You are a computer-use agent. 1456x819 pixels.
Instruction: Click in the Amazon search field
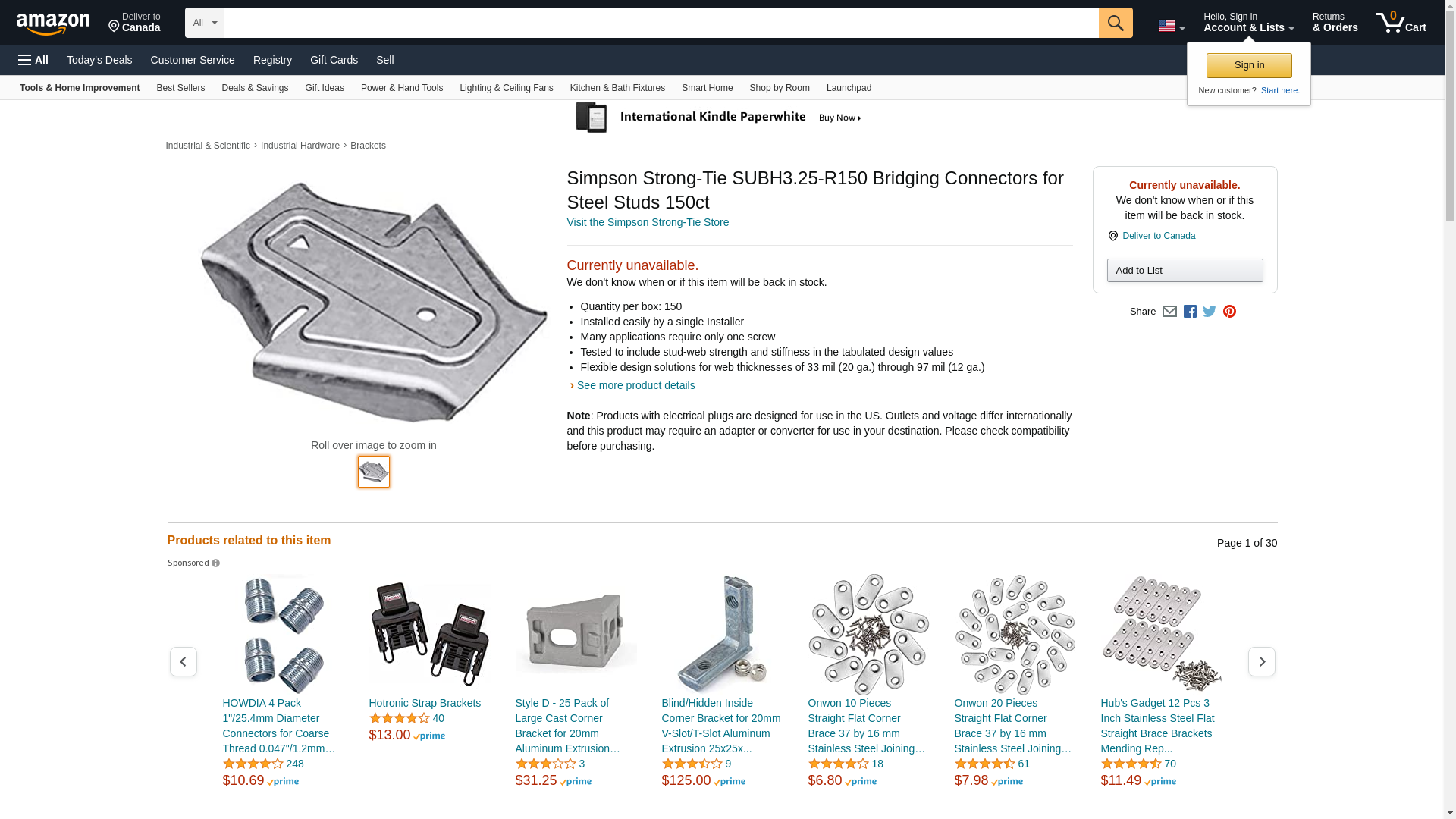(x=661, y=23)
